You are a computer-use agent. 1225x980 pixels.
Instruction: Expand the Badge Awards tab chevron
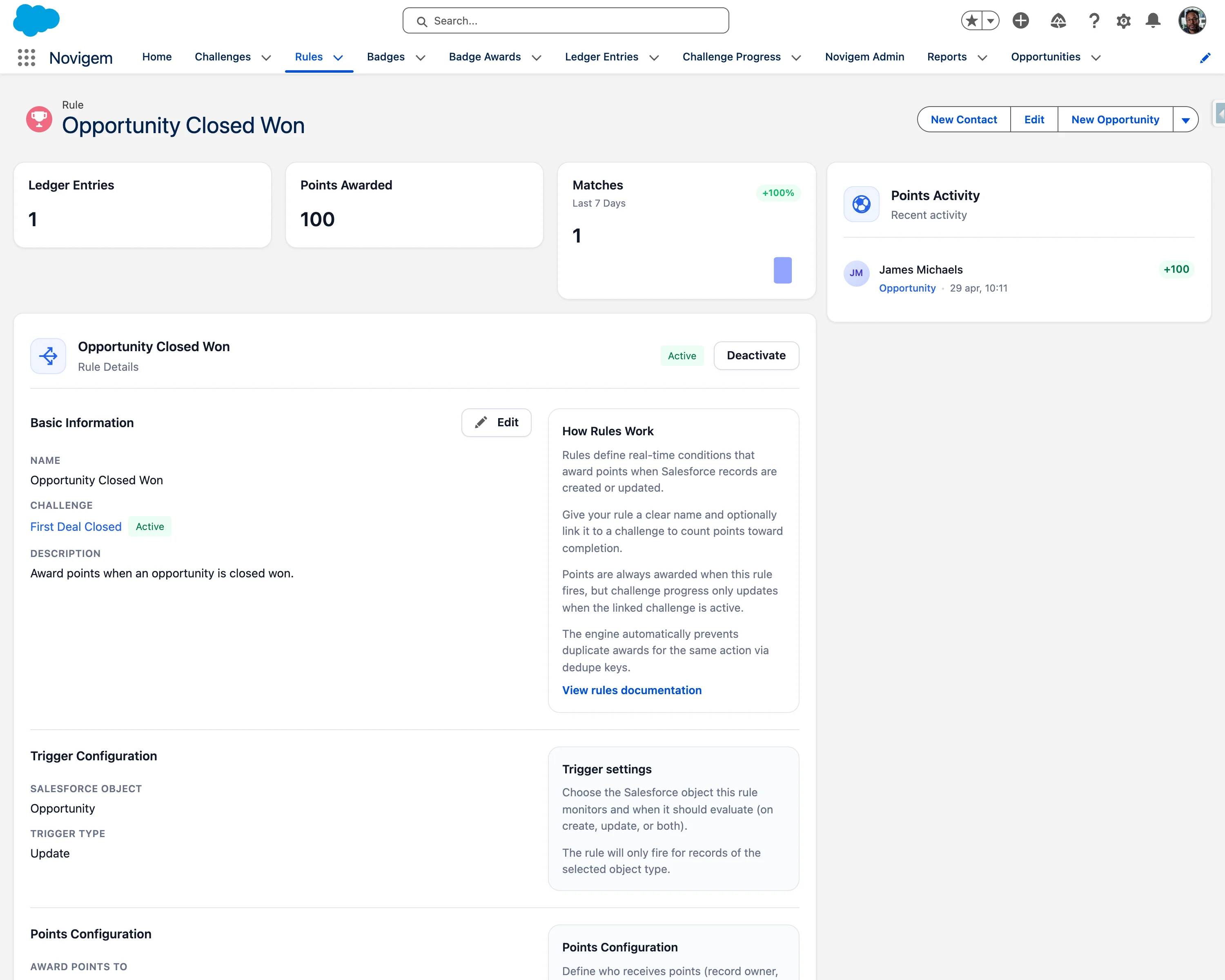pos(537,58)
